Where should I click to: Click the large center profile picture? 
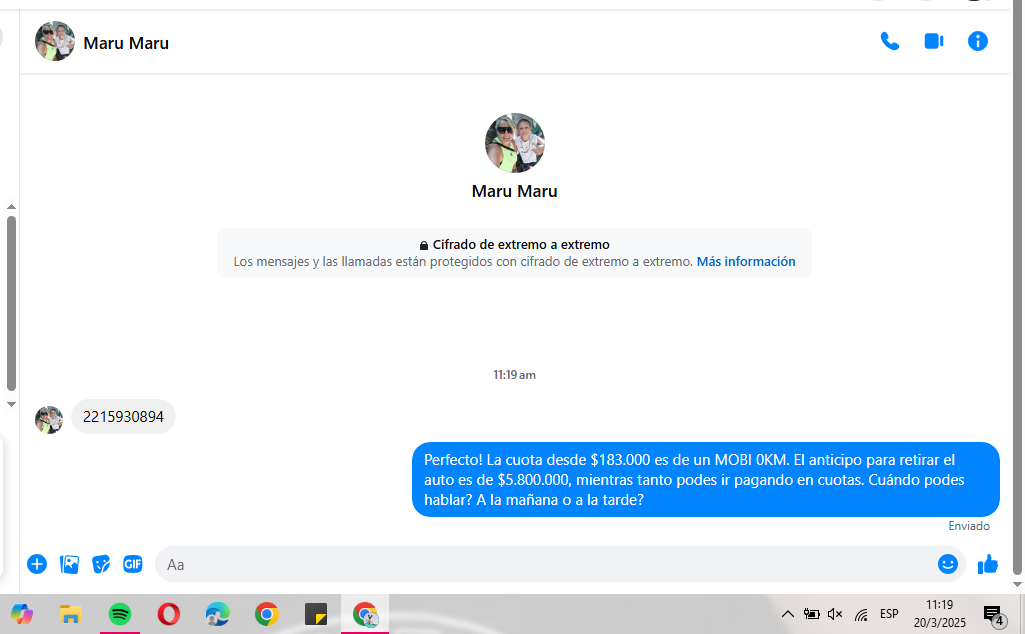tap(514, 143)
